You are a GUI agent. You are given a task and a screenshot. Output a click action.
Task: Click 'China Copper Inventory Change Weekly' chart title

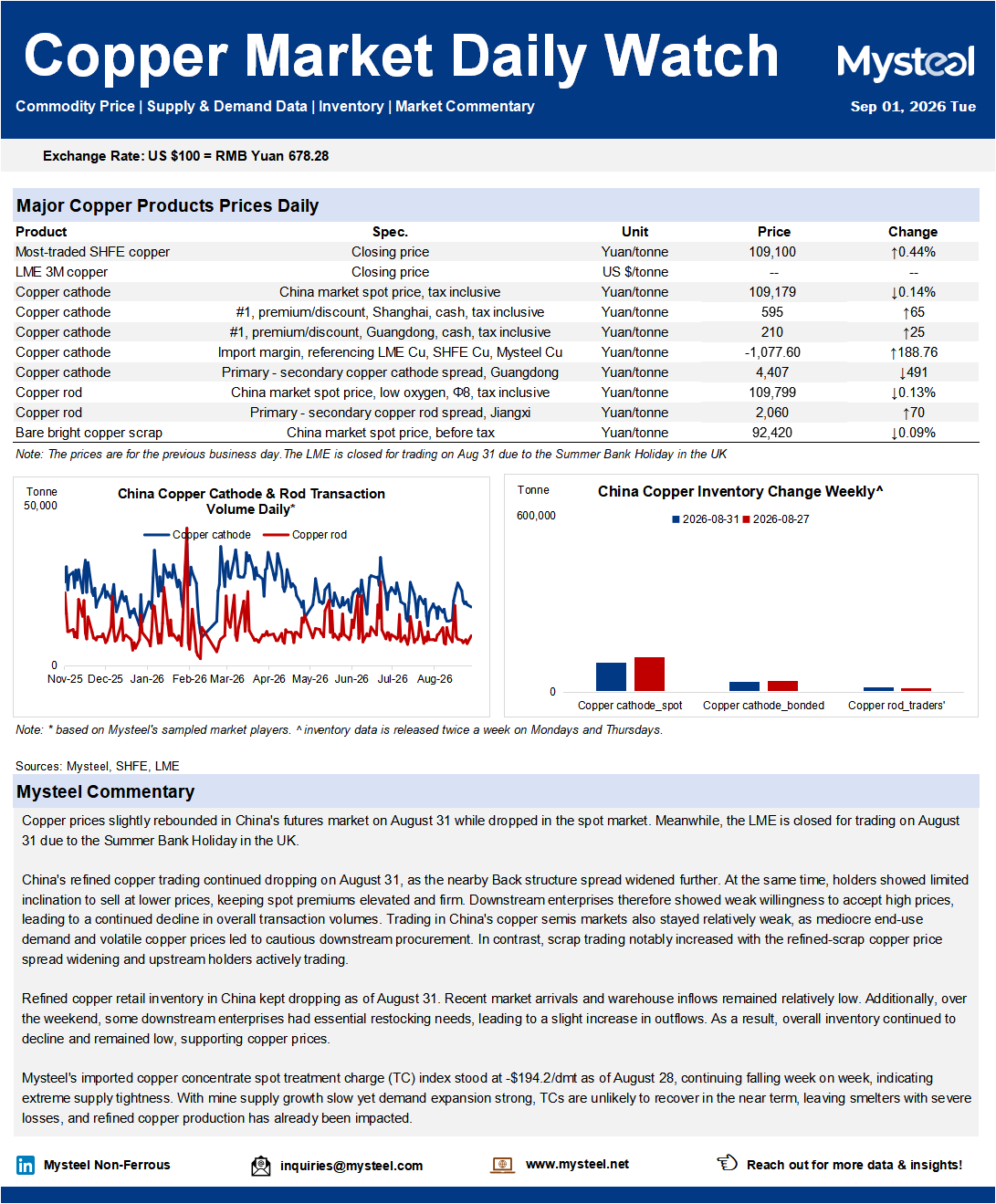[x=740, y=491]
